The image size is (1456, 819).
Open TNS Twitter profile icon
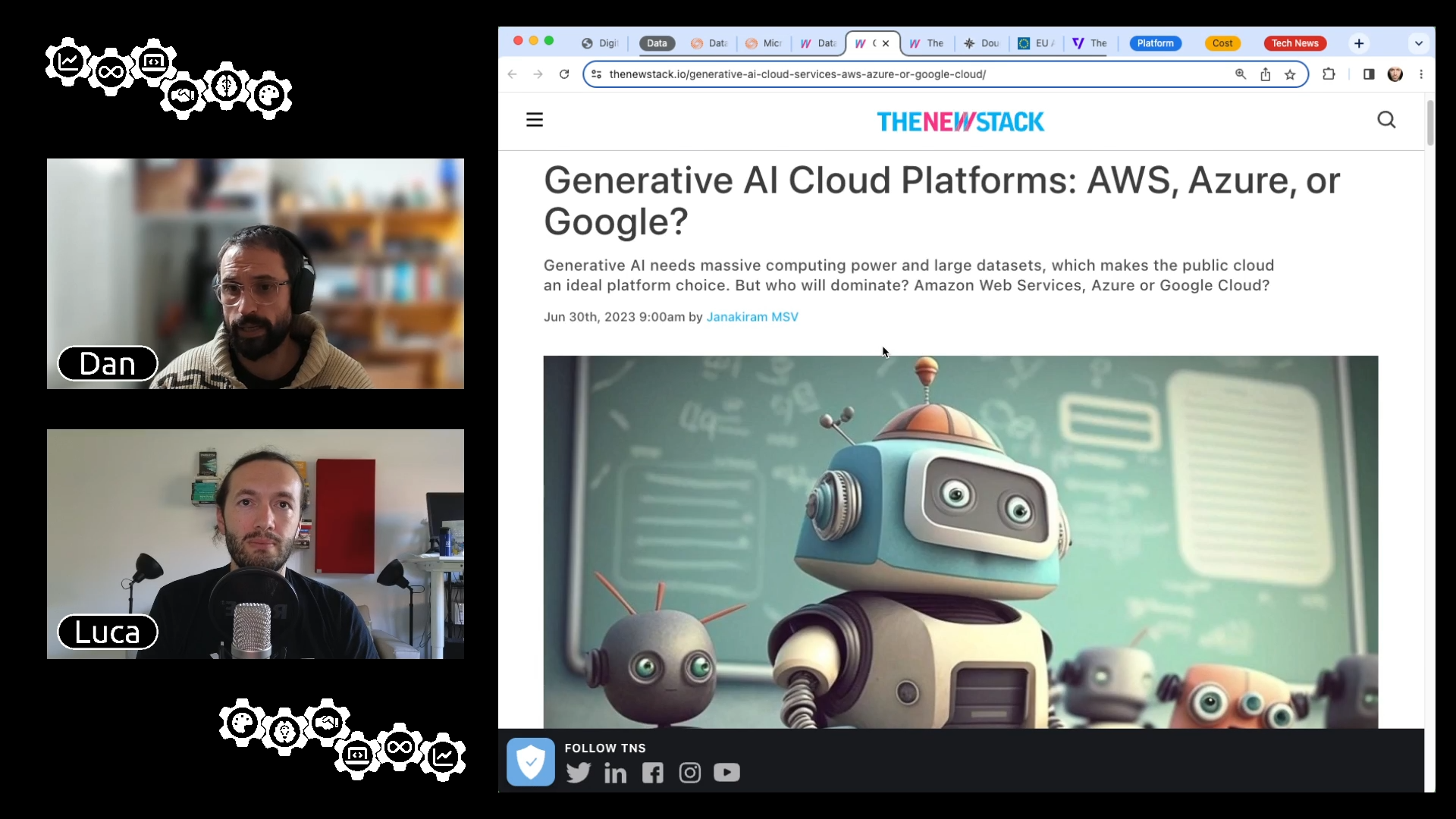[578, 773]
